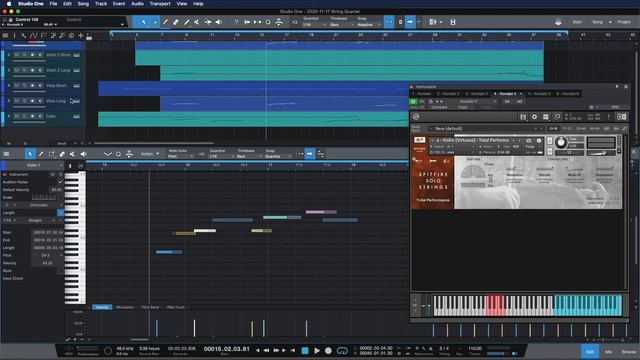The image size is (640, 360).
Task: Click the tempo value 110.00 in transport
Action: pos(475,349)
